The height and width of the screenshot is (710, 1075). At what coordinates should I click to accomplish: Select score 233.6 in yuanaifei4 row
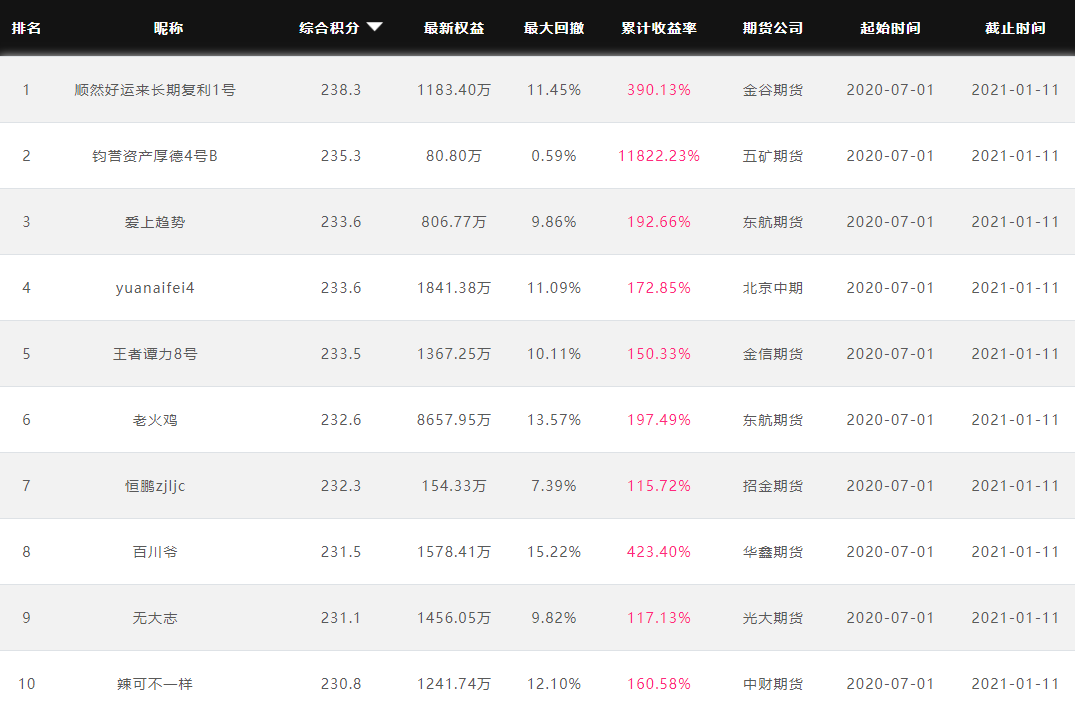341,288
